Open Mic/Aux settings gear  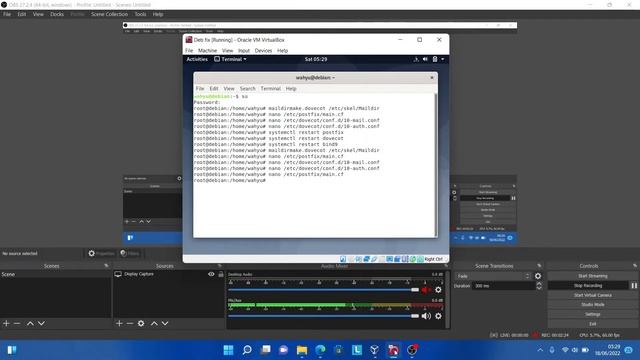tap(438, 316)
